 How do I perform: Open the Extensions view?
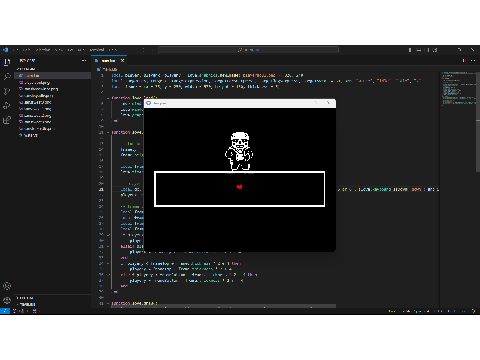tap(7, 120)
